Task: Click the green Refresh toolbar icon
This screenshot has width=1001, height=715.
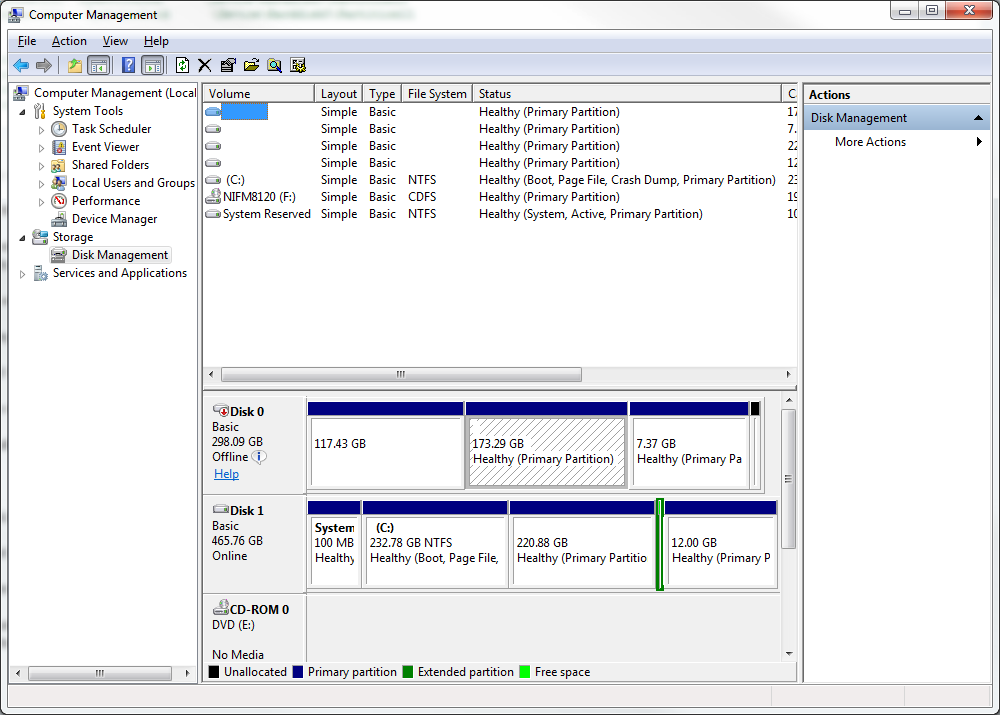Action: pos(182,65)
